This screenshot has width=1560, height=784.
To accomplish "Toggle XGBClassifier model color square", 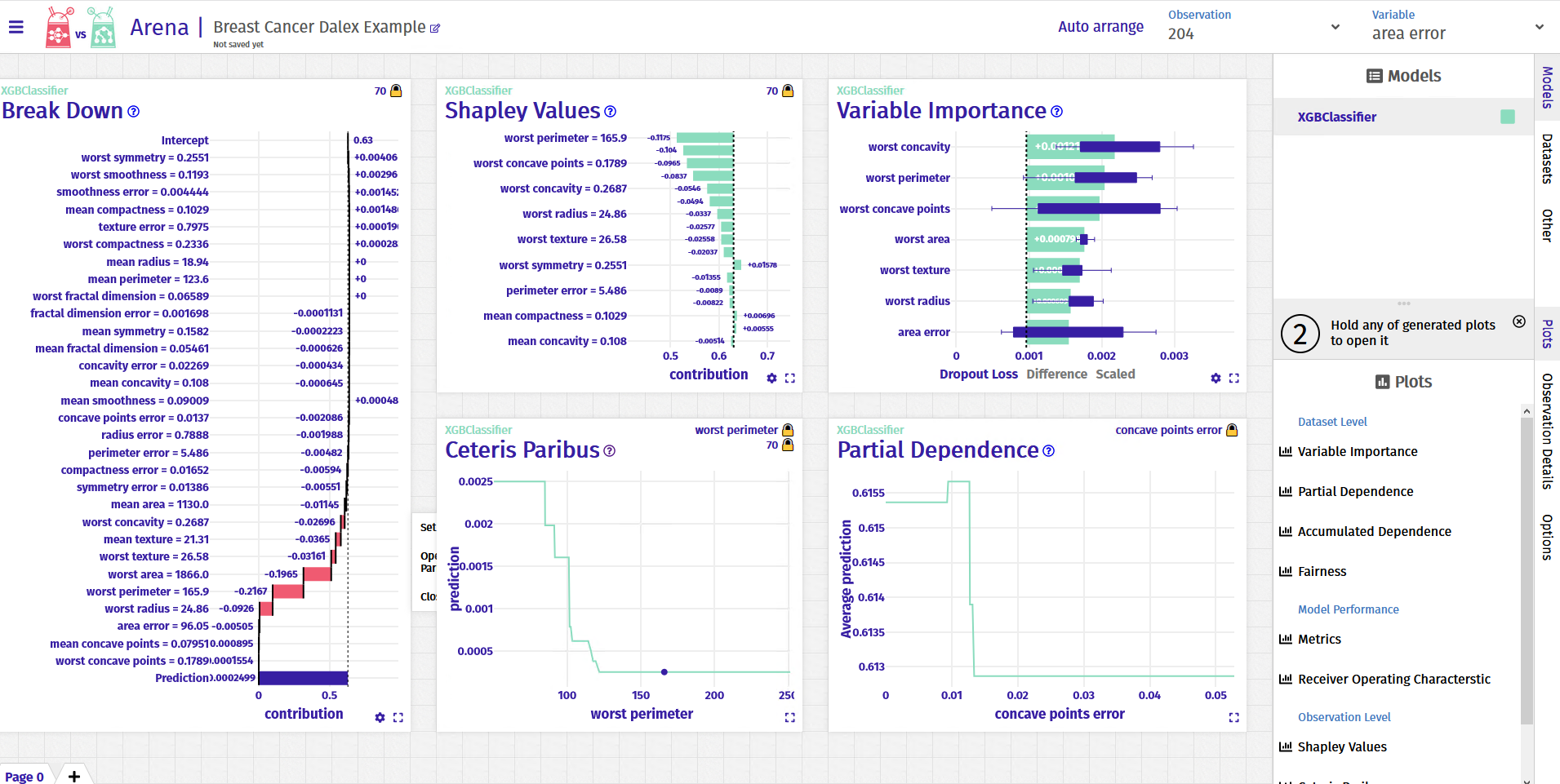I will click(1508, 117).
